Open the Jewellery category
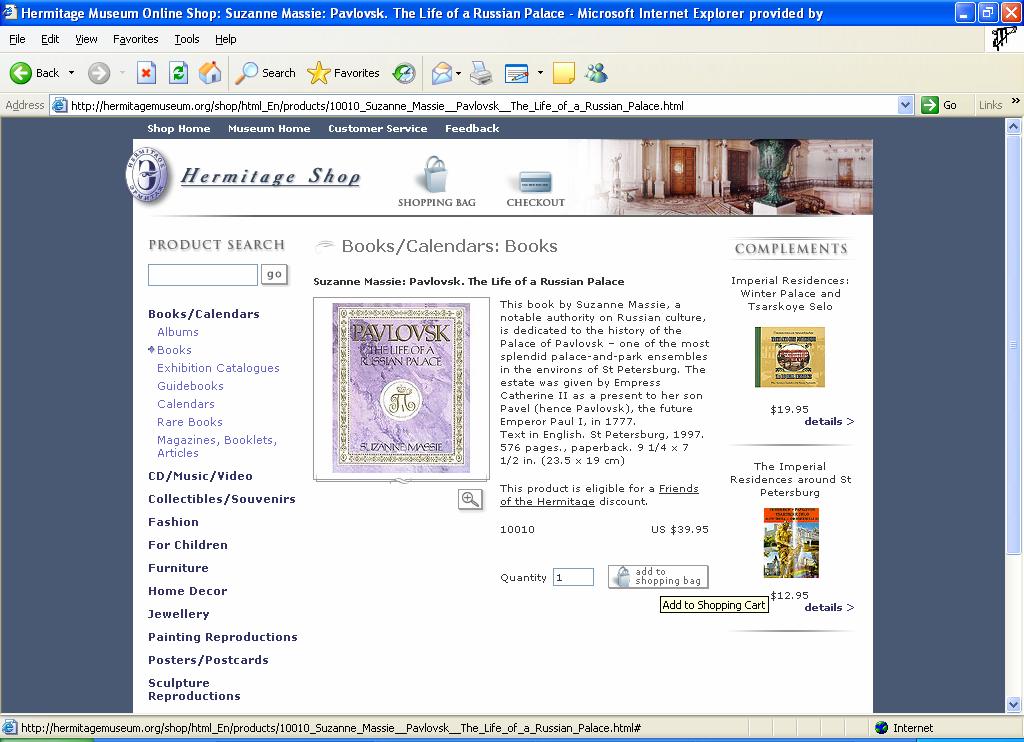This screenshot has width=1024, height=742. tap(178, 614)
